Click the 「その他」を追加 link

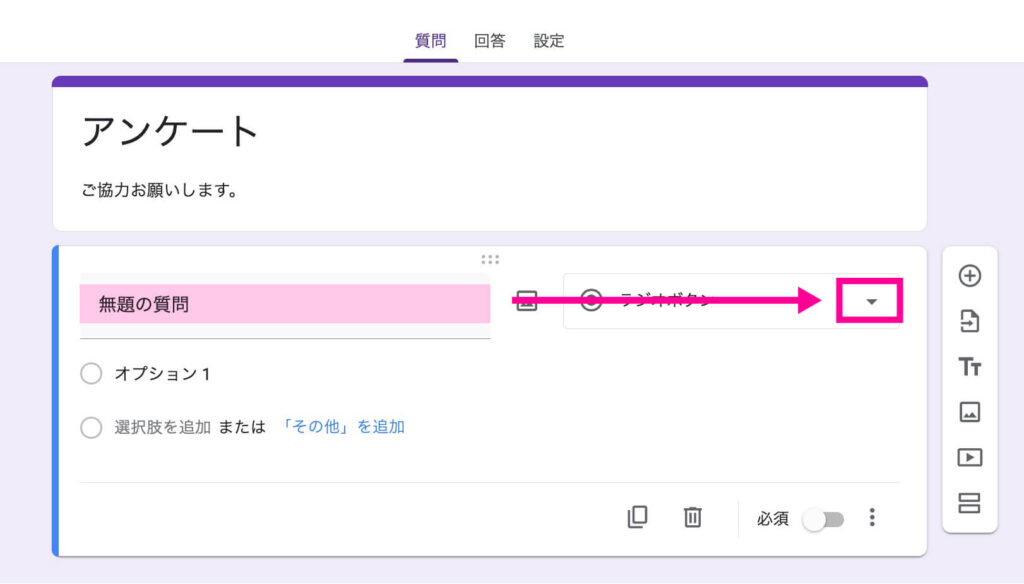click(342, 427)
